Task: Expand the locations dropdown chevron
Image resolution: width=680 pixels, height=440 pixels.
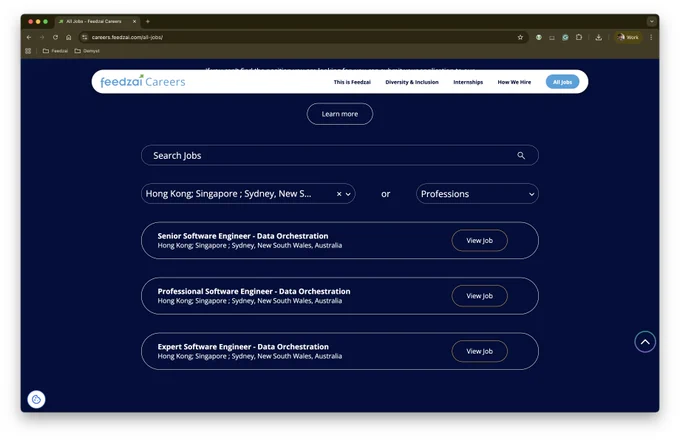Action: pyautogui.click(x=348, y=194)
